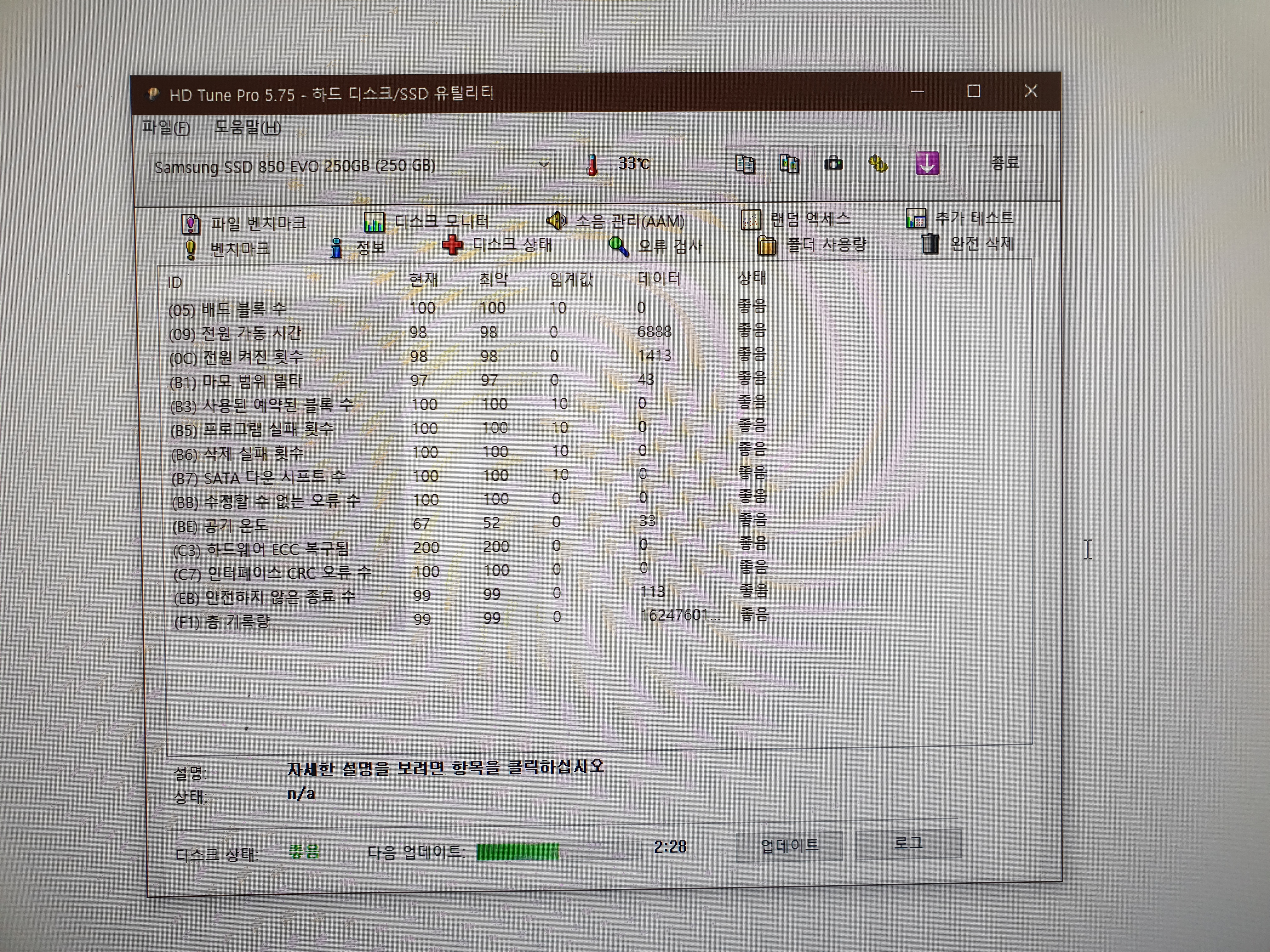The width and height of the screenshot is (1270, 952).
Task: Click the 2:28 countdown timer text
Action: 670,847
